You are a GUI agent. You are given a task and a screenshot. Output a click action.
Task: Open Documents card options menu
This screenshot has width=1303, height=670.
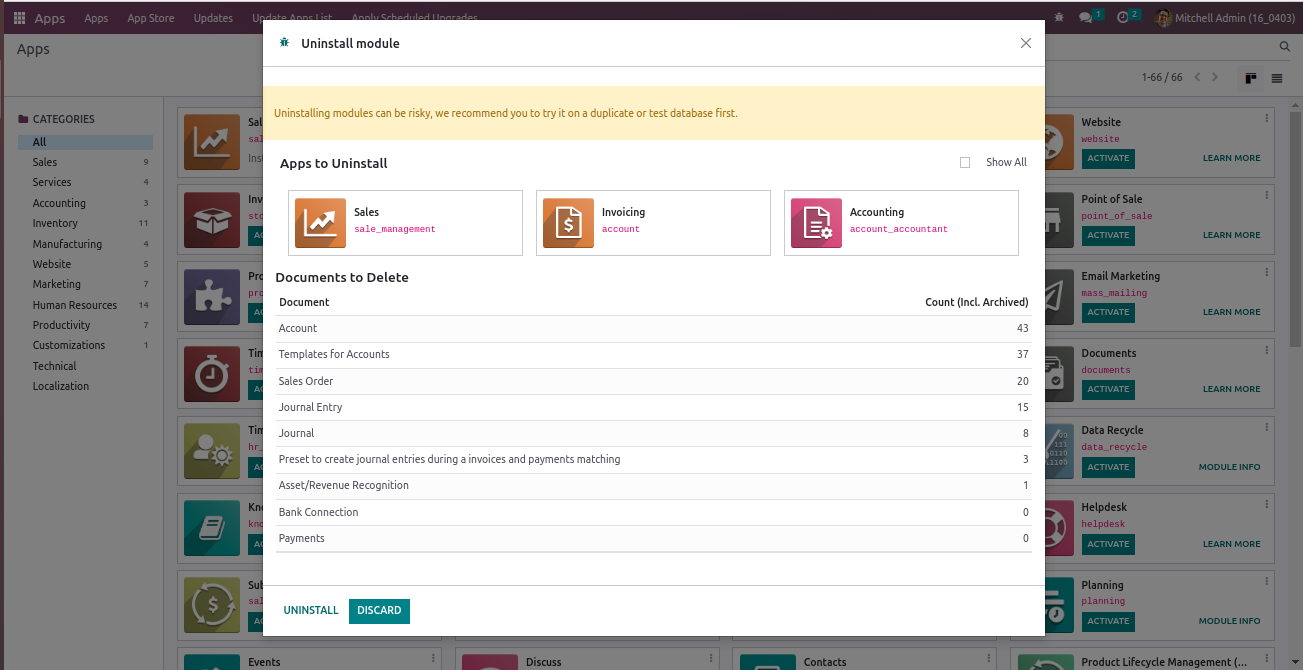[x=1266, y=349]
